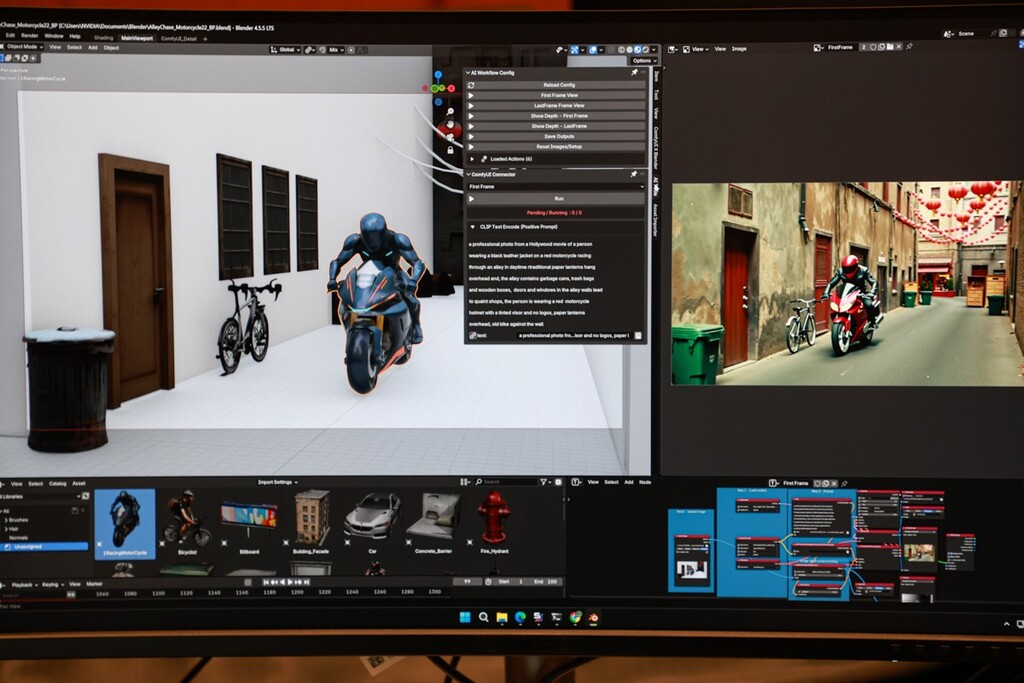Click Save Outputs in AI Workflow Config
This screenshot has width=1024, height=683.
tap(558, 136)
